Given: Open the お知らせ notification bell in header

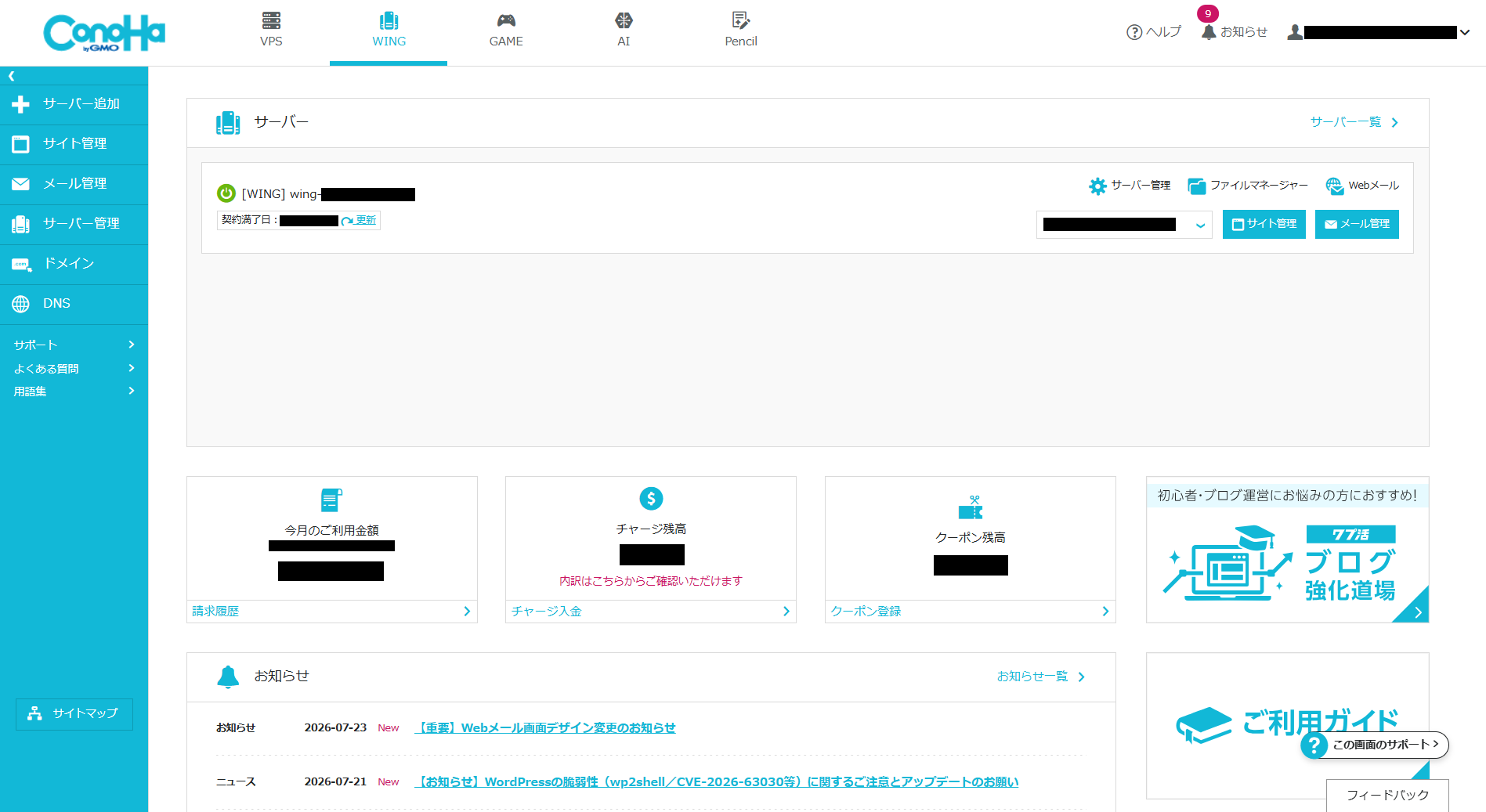Looking at the screenshot, I should (x=1235, y=32).
